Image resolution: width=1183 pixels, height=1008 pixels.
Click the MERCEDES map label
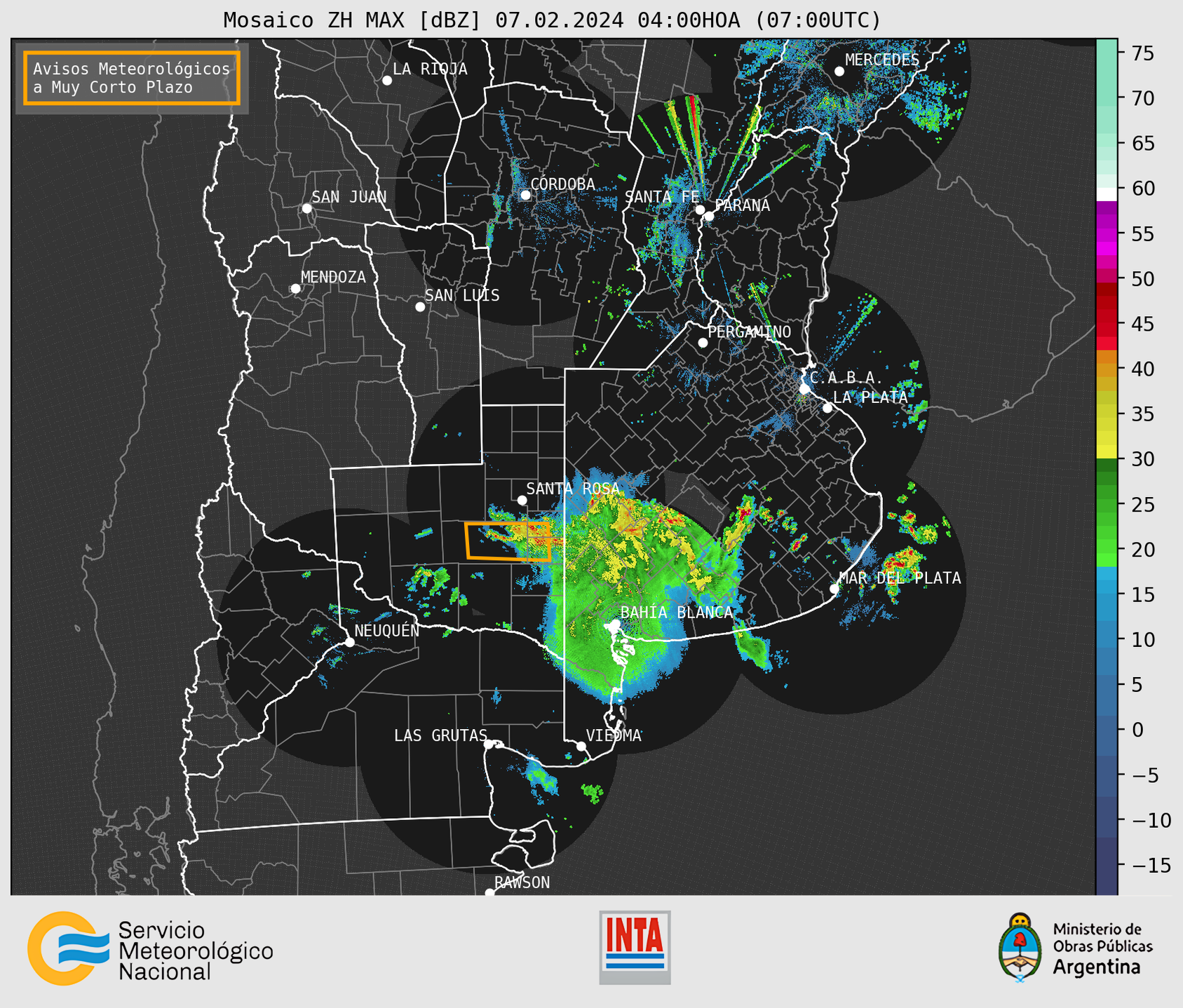pos(882,60)
